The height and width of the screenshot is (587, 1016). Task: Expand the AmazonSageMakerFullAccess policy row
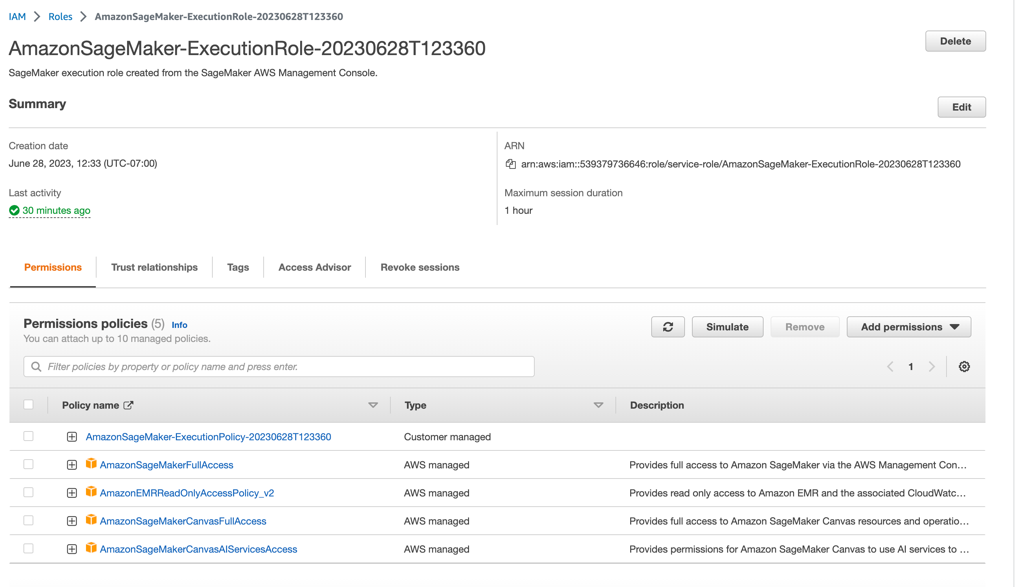tap(72, 465)
